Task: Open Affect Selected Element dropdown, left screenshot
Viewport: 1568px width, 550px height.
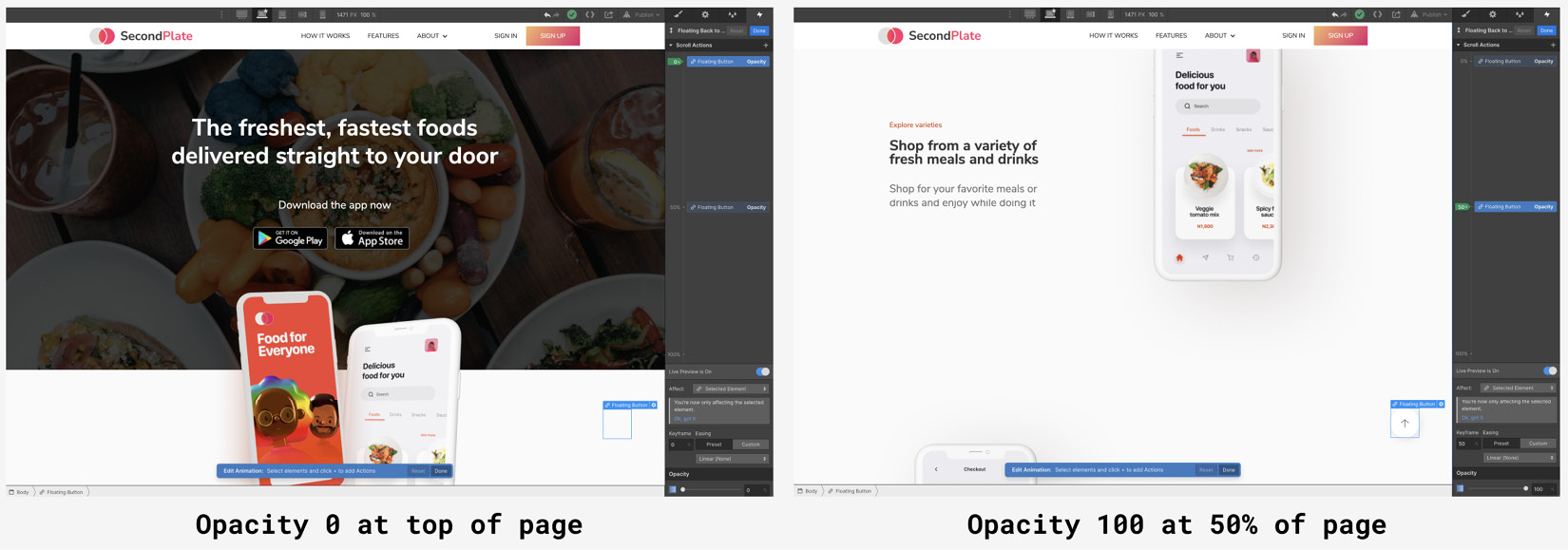Action: pyautogui.click(x=731, y=389)
